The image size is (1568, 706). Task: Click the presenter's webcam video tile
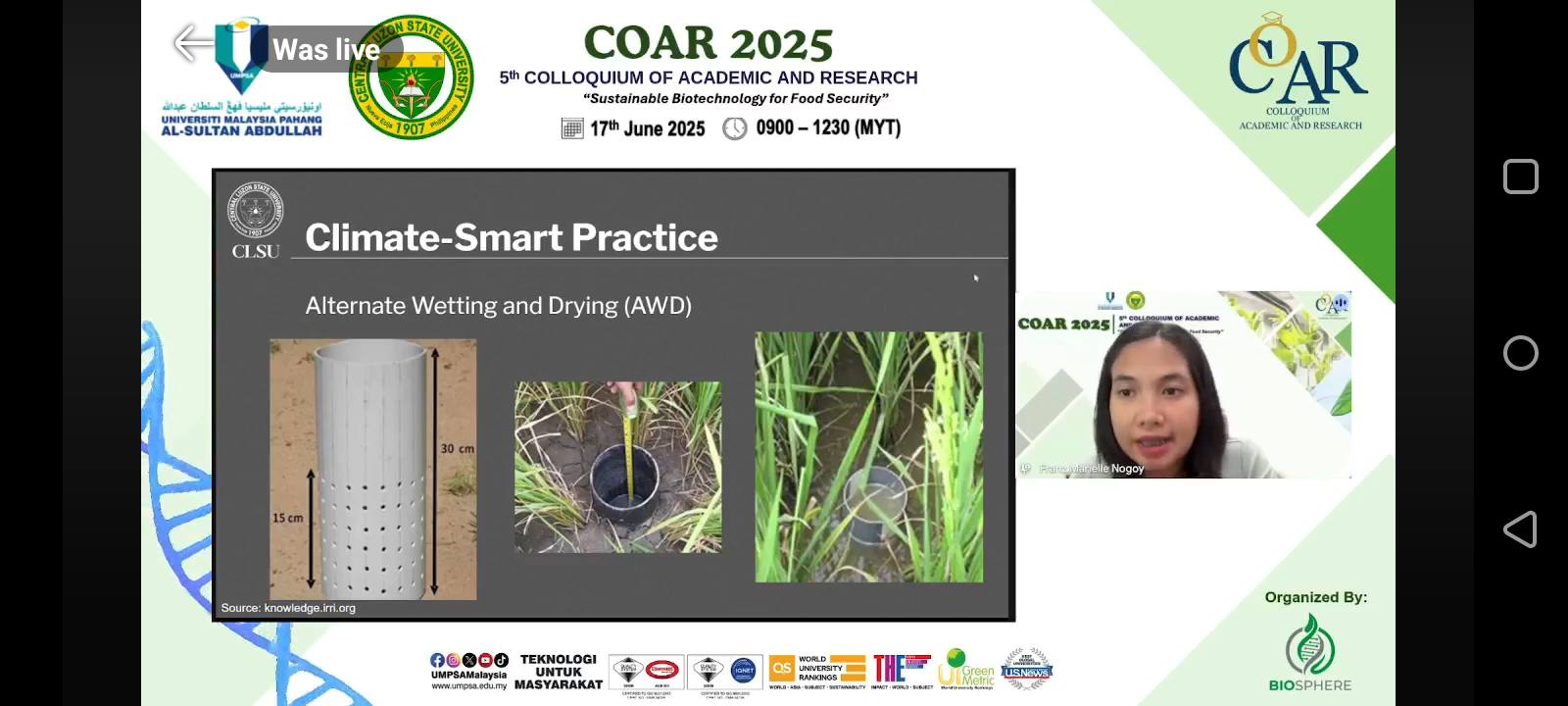pyautogui.click(x=1184, y=384)
